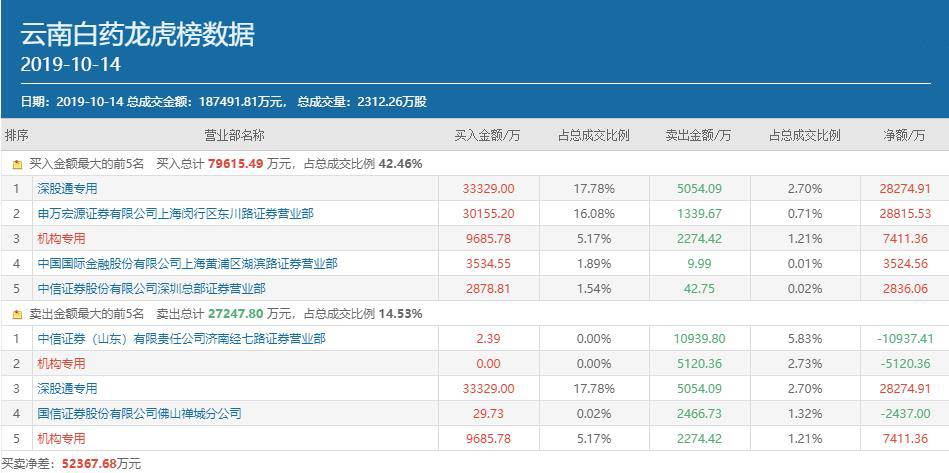949x473 pixels.
Task: Click the net amount 3524.56
Action: point(904,264)
